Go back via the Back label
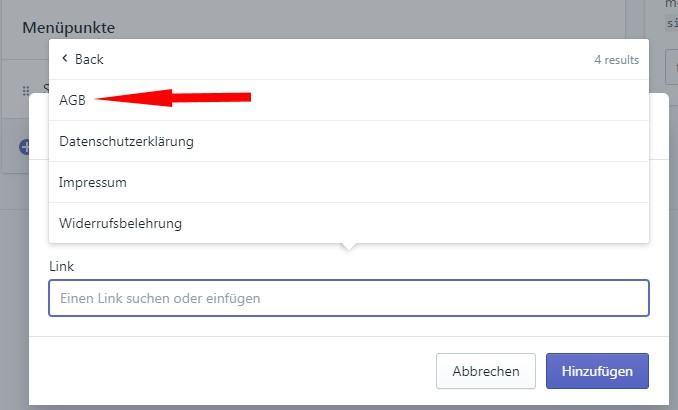The height and width of the screenshot is (410, 678). tap(89, 59)
